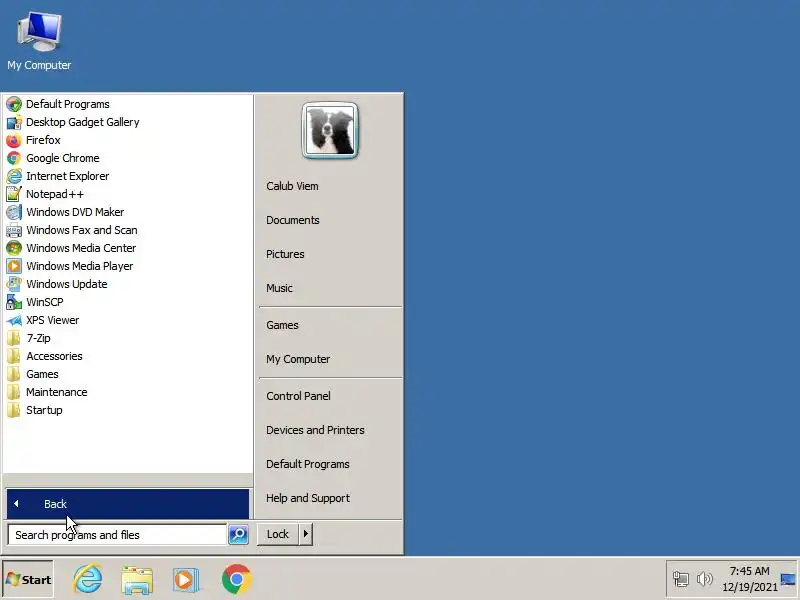
Task: Launch Notepad++ icon
Action: 14,194
